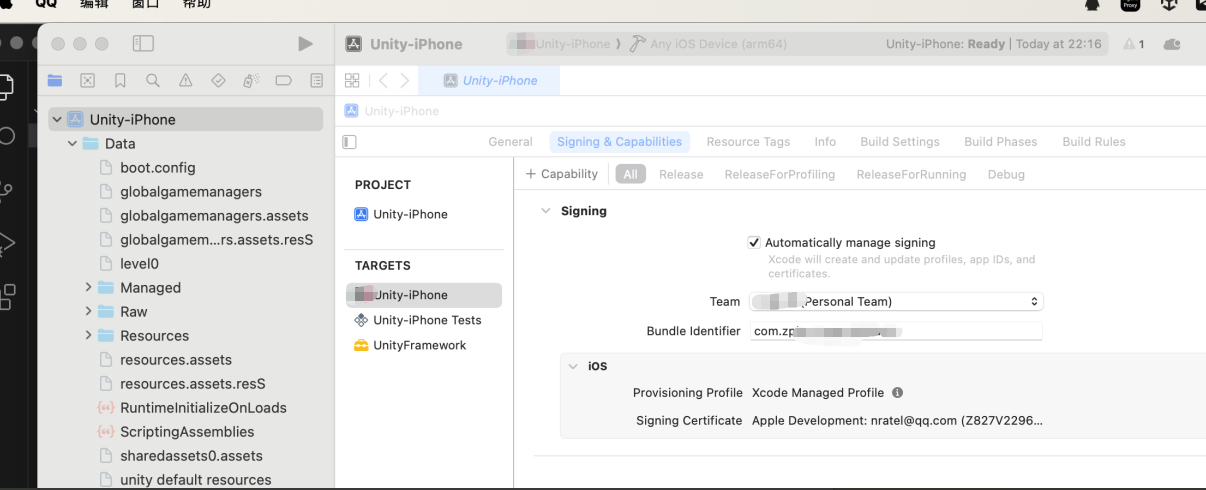Image resolution: width=1206 pixels, height=490 pixels.
Task: Select the Unity-iPhone target
Action: 424,295
